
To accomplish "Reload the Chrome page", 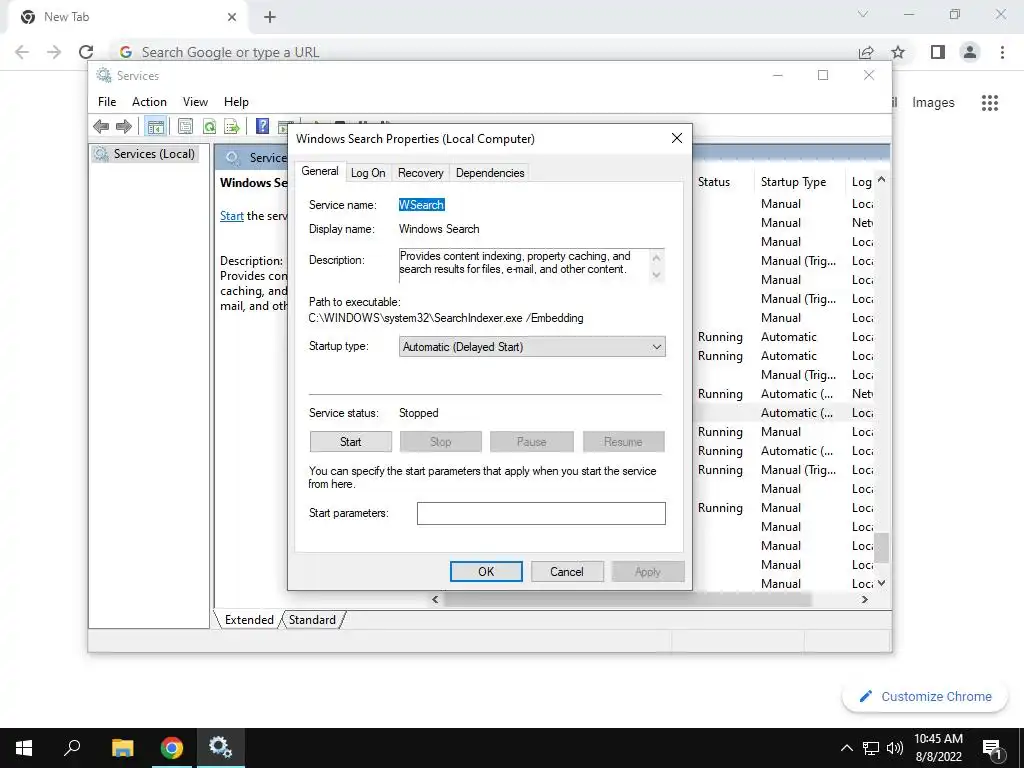I will pos(86,52).
